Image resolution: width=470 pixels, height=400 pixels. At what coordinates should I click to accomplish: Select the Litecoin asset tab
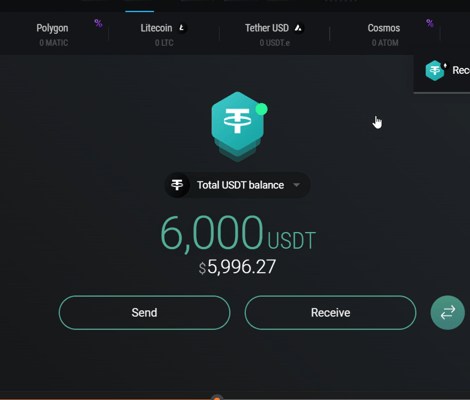(x=164, y=34)
